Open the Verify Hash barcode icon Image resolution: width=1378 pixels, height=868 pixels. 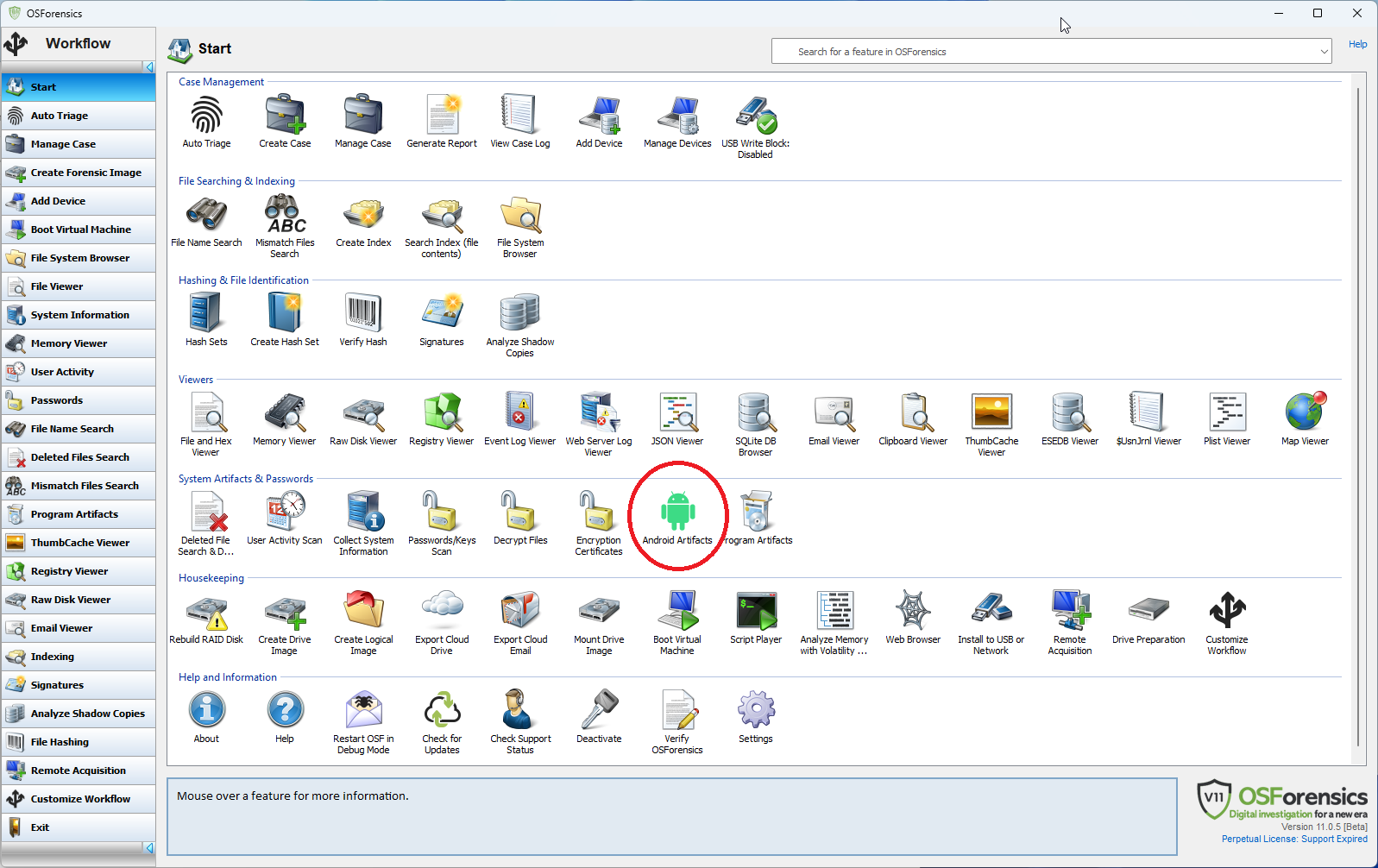362,314
